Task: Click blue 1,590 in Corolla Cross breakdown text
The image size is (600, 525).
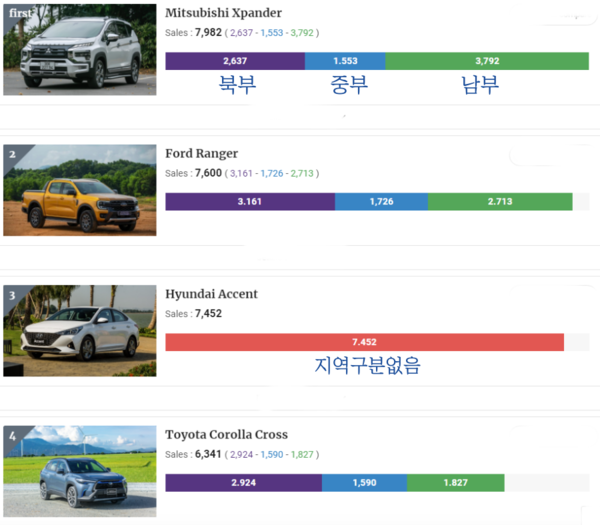Action: 272,455
